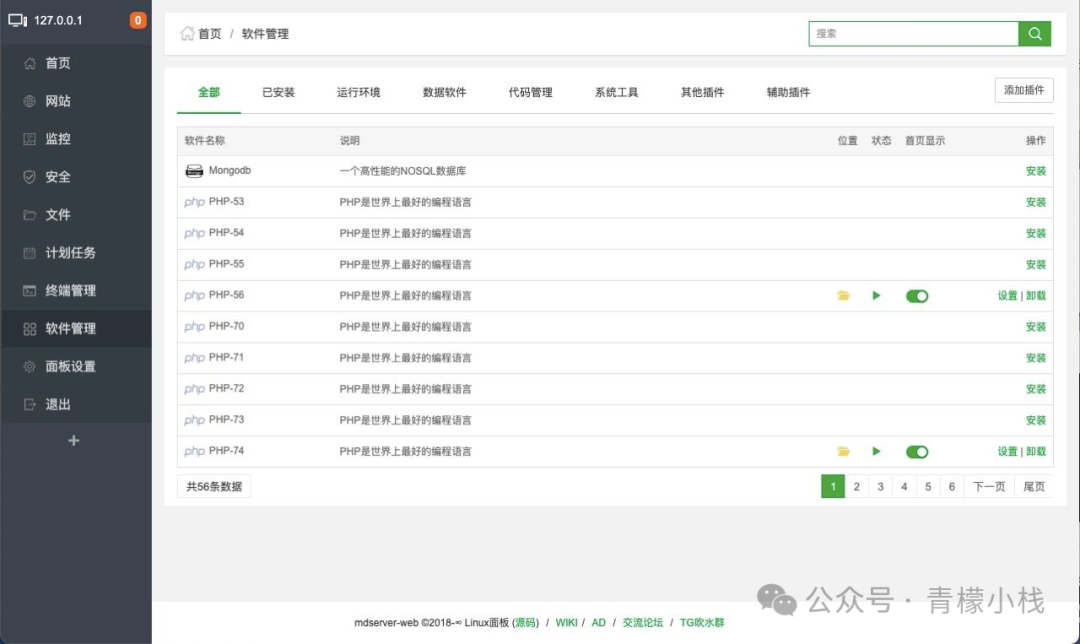Go to page 6 in pagination
This screenshot has height=644, width=1080.
(952, 486)
